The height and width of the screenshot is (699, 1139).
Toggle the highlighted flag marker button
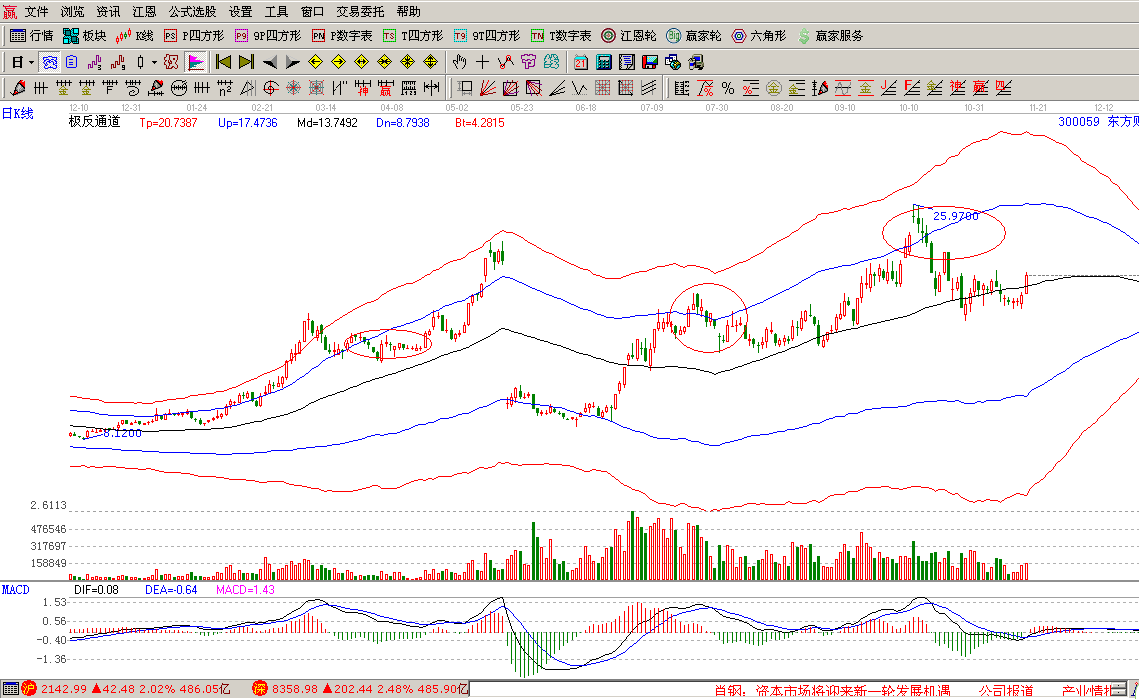coord(195,62)
